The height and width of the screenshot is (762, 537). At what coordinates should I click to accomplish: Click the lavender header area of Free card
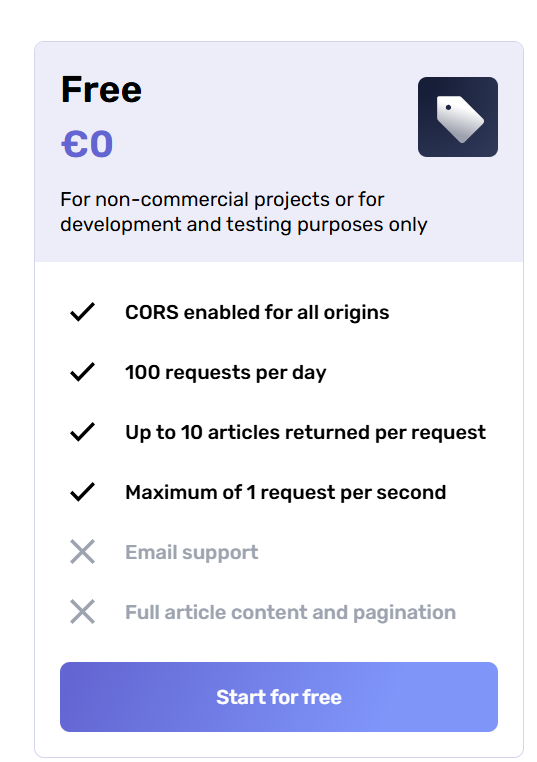pyautogui.click(x=279, y=152)
